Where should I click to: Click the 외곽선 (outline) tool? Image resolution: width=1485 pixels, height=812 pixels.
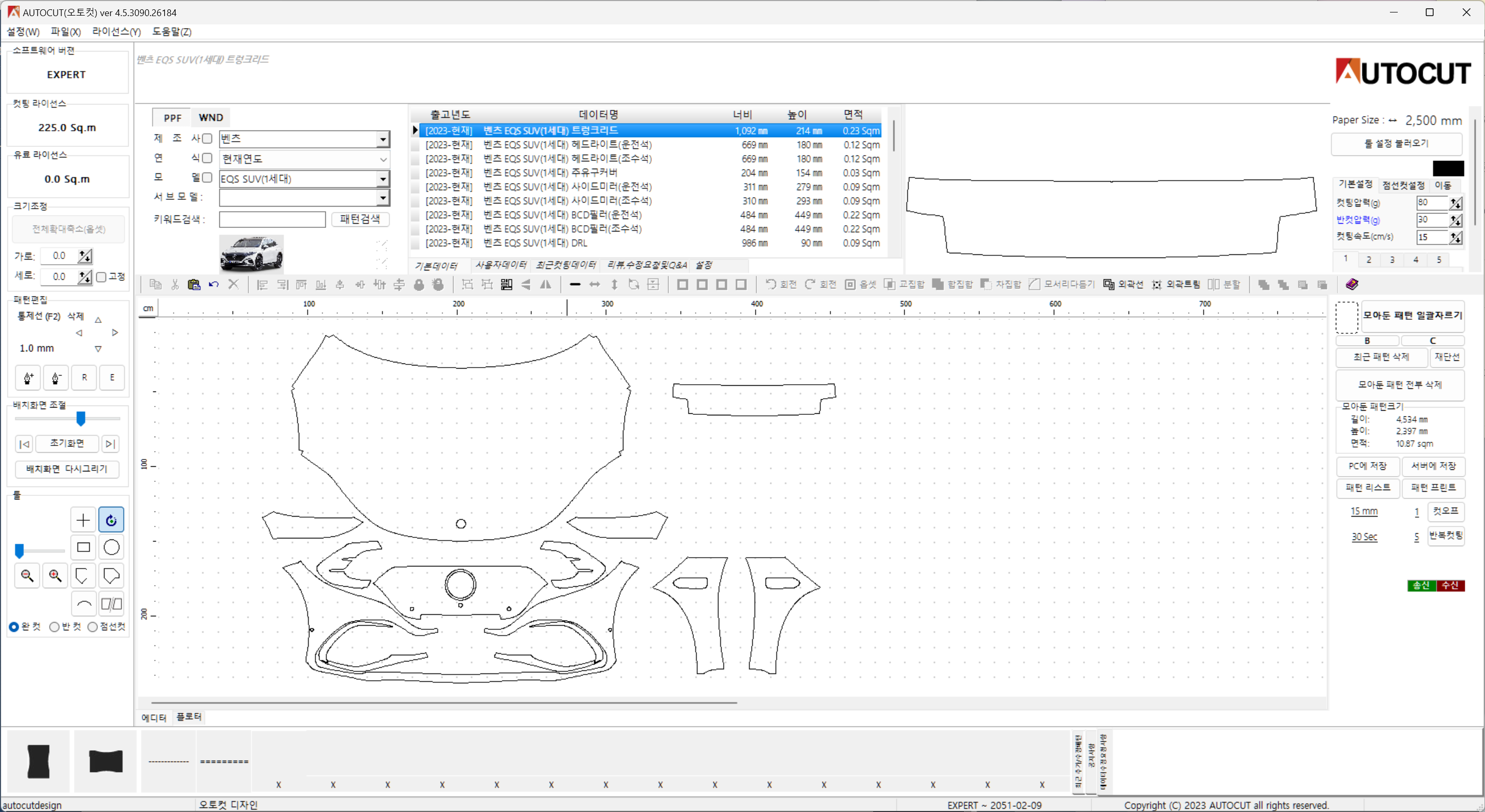pyautogui.click(x=1123, y=284)
